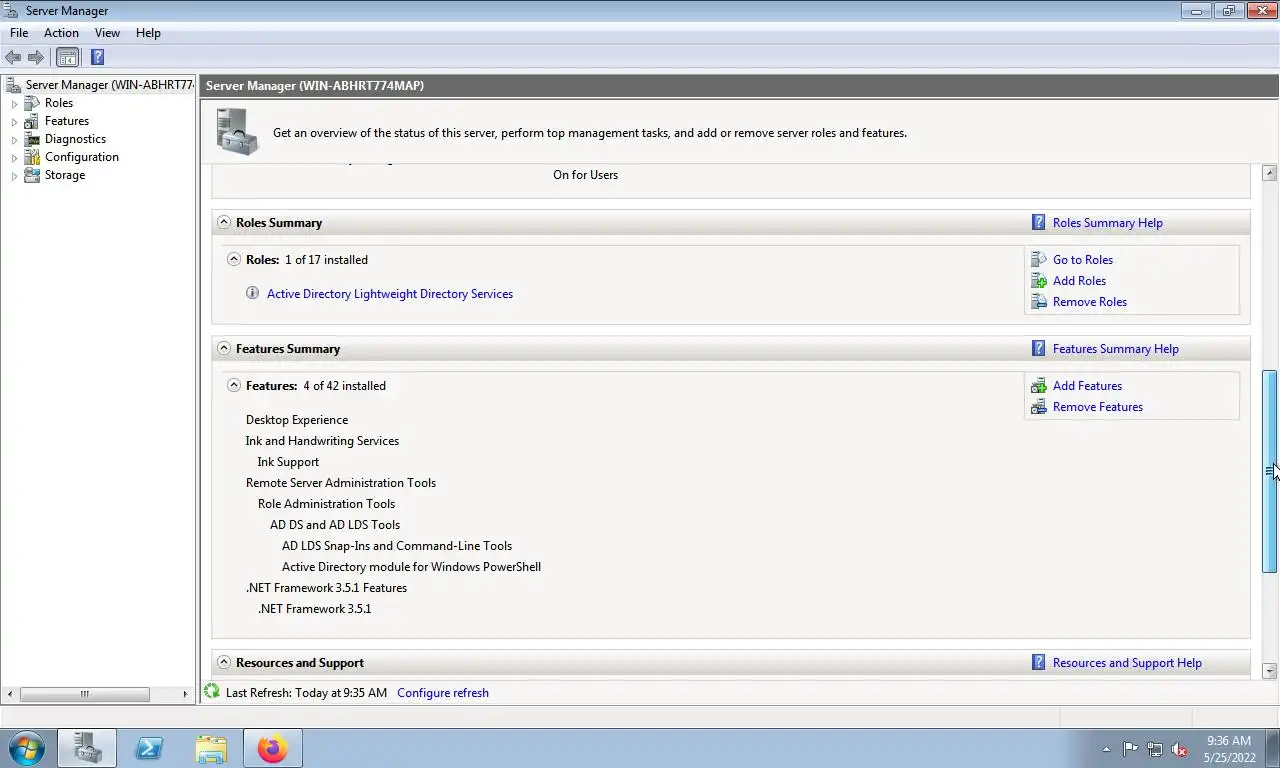Click the Remove Features icon
This screenshot has height=768, width=1280.
(1038, 407)
